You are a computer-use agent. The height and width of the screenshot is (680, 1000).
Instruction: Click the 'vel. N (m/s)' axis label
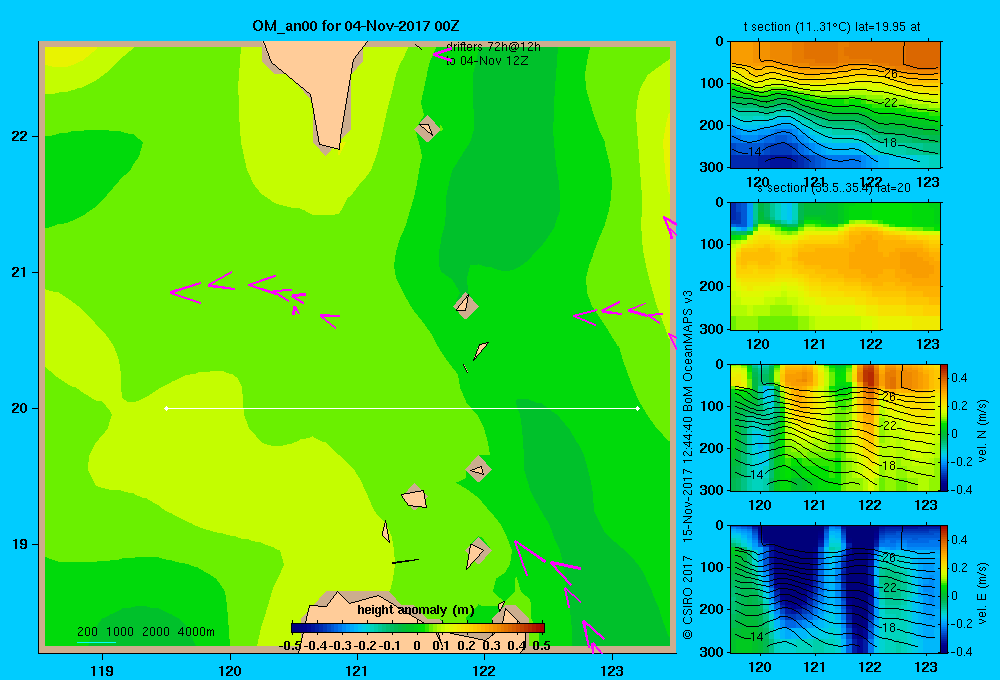click(982, 431)
